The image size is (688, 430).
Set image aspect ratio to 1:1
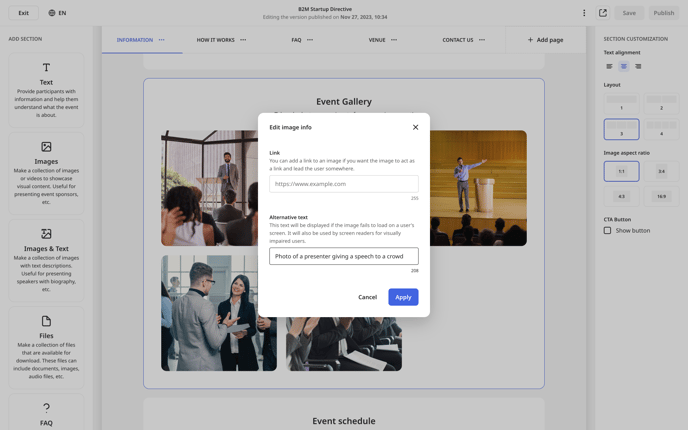621,171
